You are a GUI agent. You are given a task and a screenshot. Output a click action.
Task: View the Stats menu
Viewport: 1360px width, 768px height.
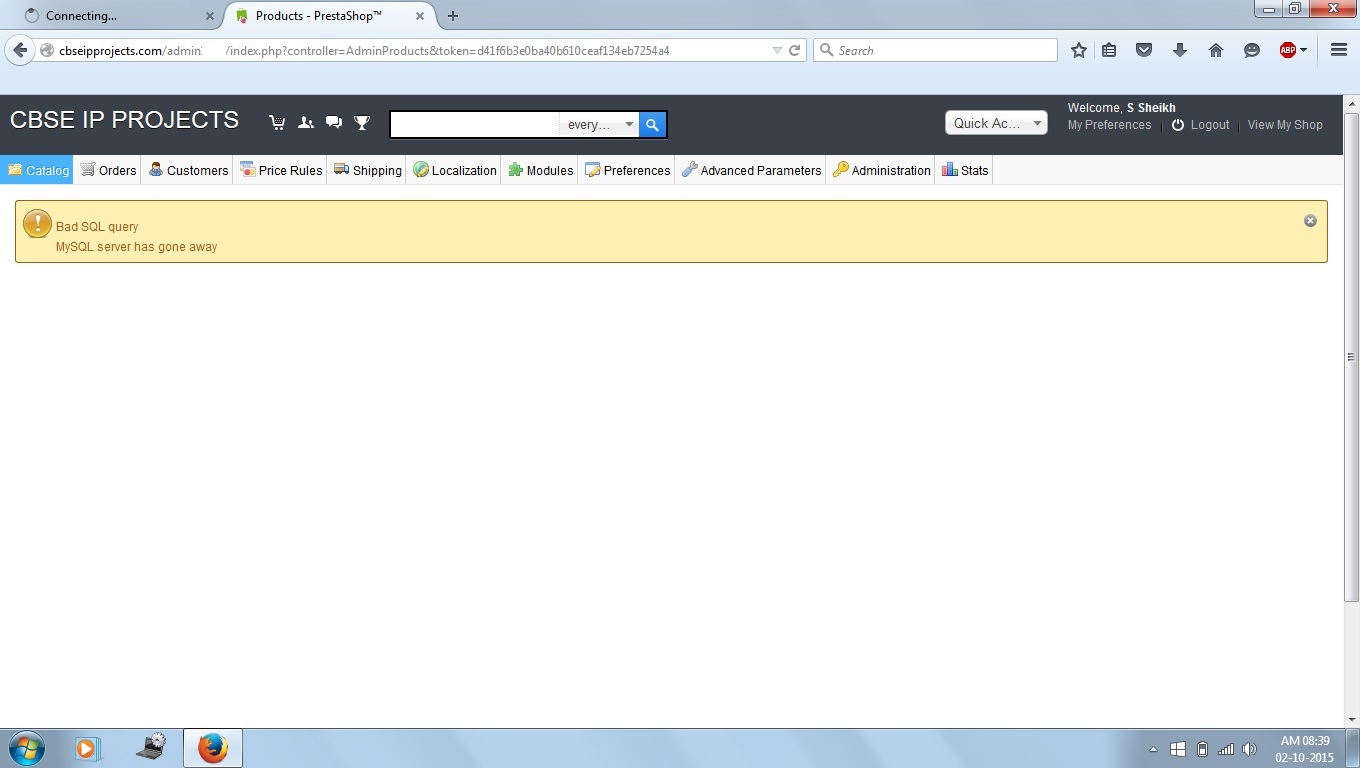coord(964,170)
